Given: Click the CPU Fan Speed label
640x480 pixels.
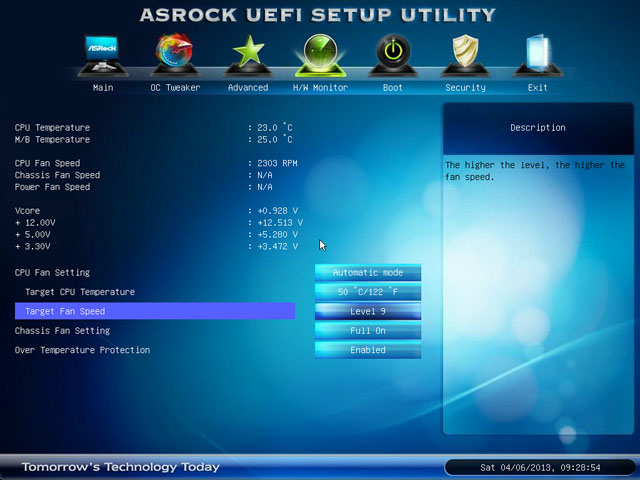Looking at the screenshot, I should (x=47, y=163).
